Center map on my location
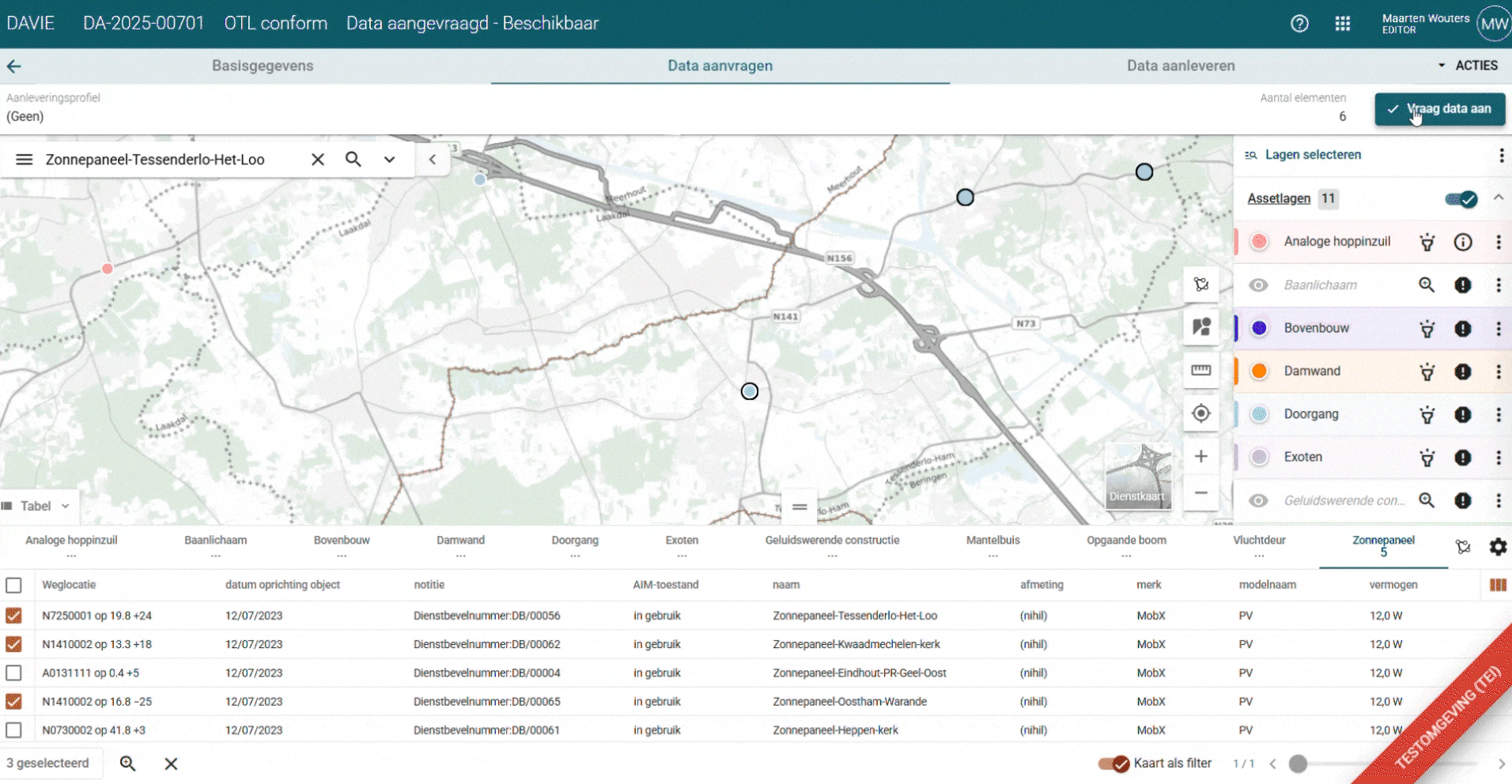This screenshot has width=1512, height=784. point(1201,413)
